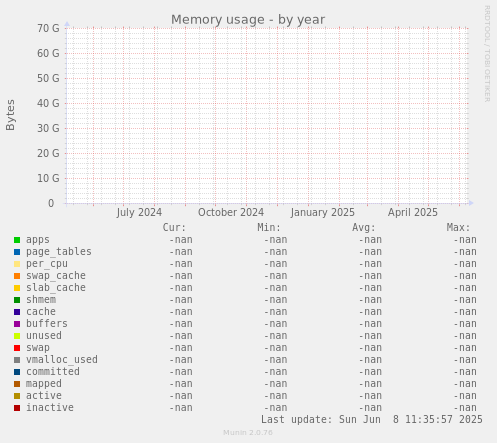Click the swap red swatch

click(x=17, y=348)
